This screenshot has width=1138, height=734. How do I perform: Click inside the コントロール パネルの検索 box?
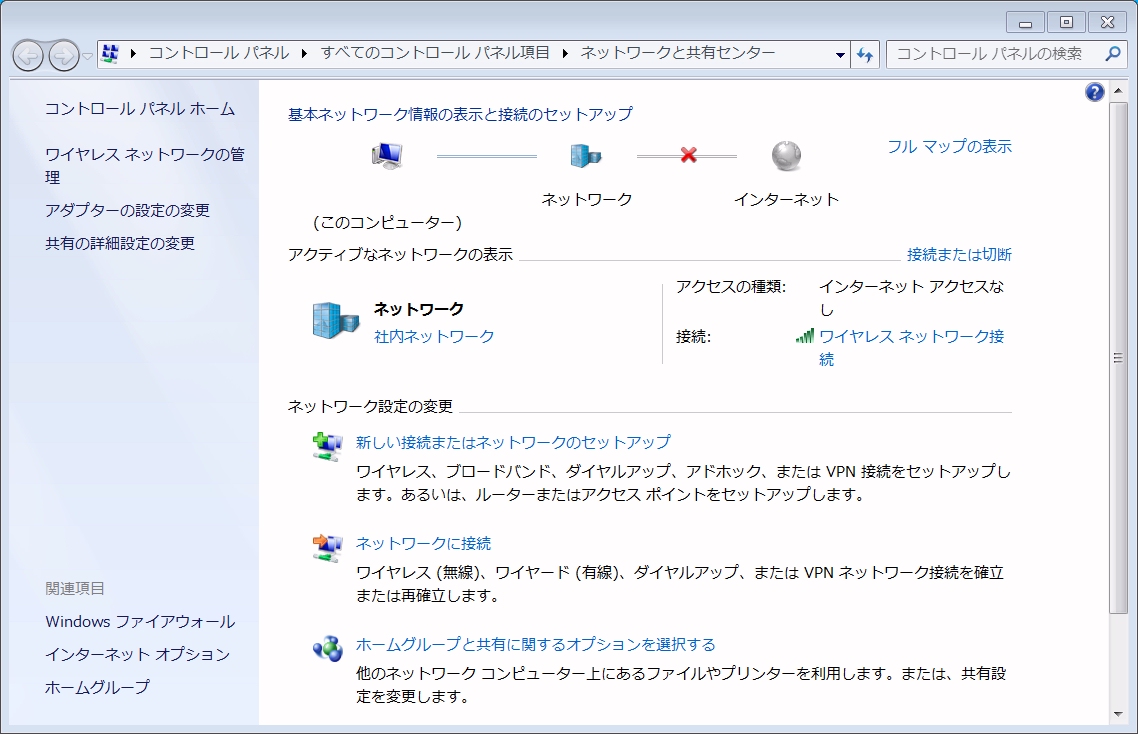click(1000, 54)
